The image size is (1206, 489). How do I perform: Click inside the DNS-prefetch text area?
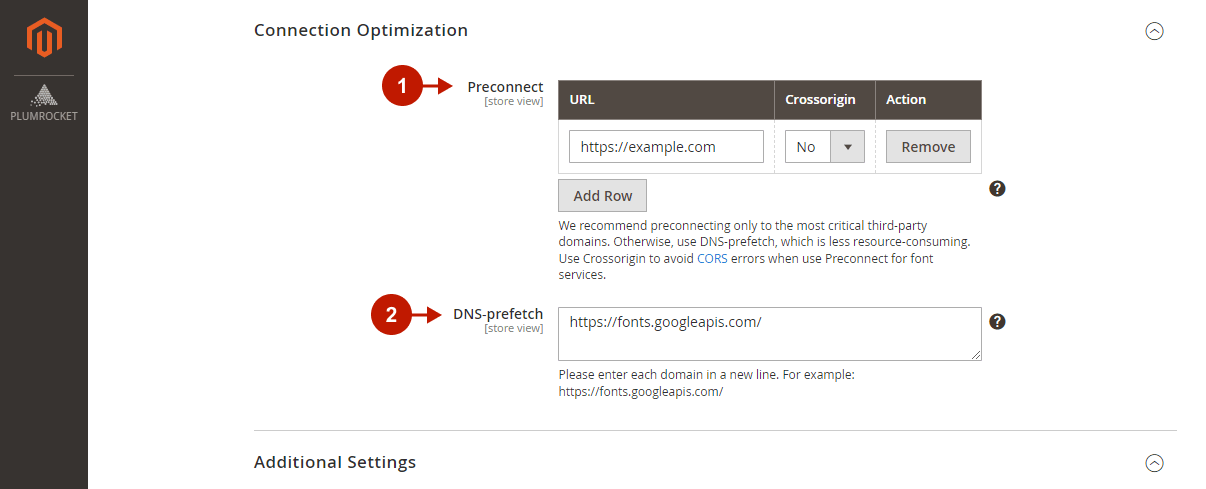pos(769,333)
